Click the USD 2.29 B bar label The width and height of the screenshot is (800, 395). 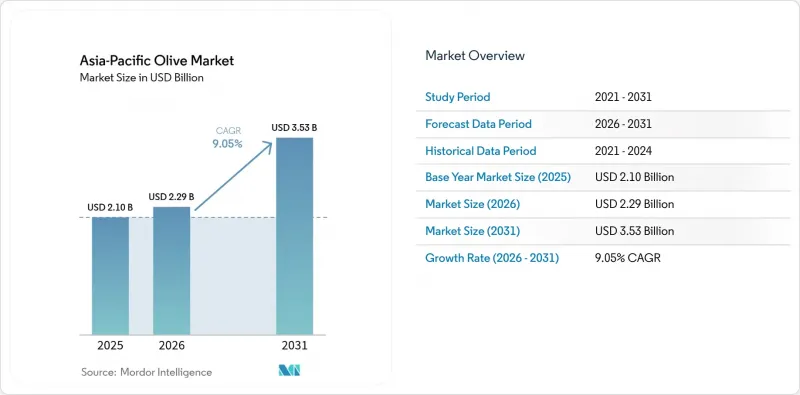tap(171, 196)
